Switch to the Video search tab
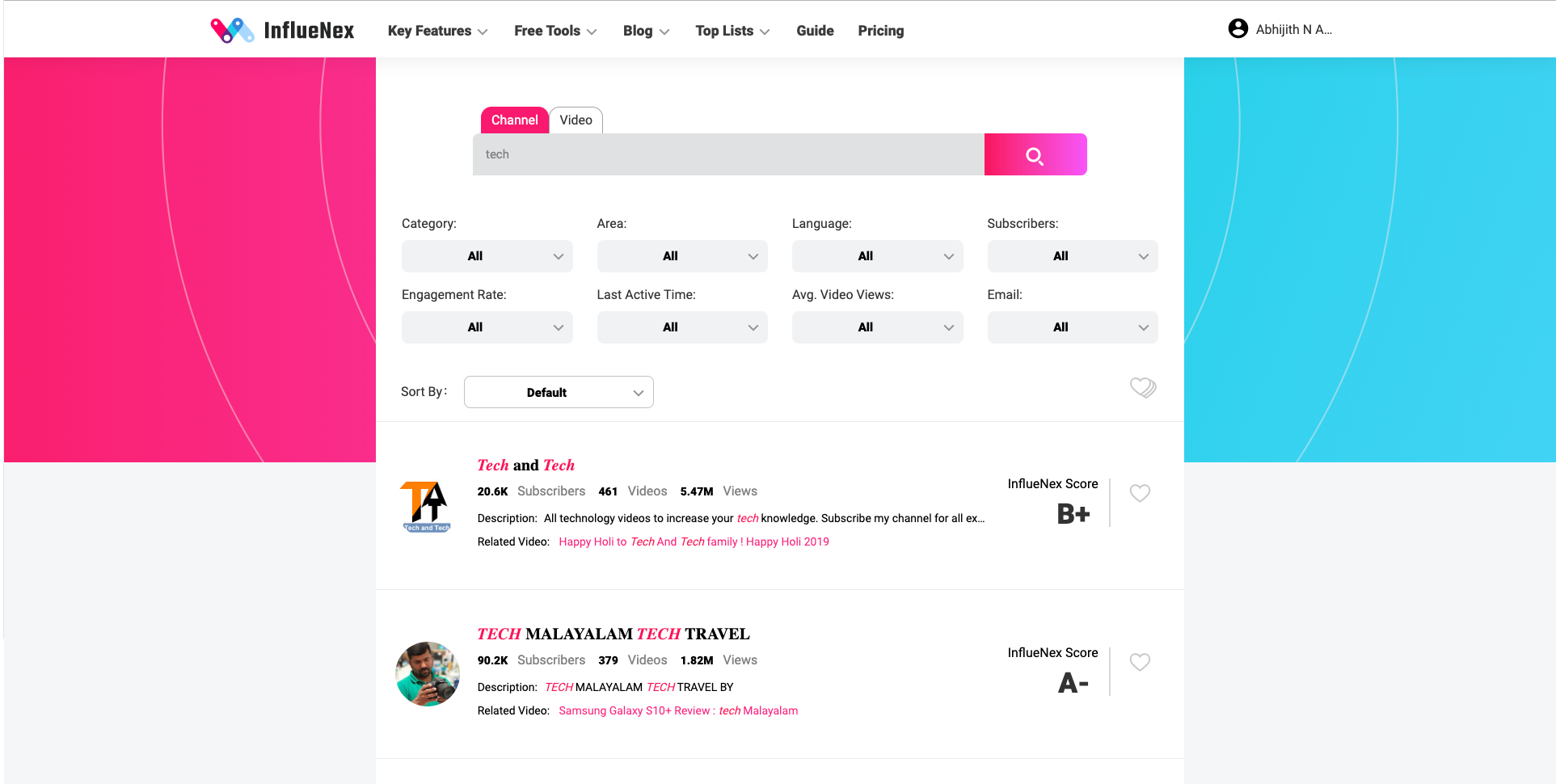 click(576, 120)
